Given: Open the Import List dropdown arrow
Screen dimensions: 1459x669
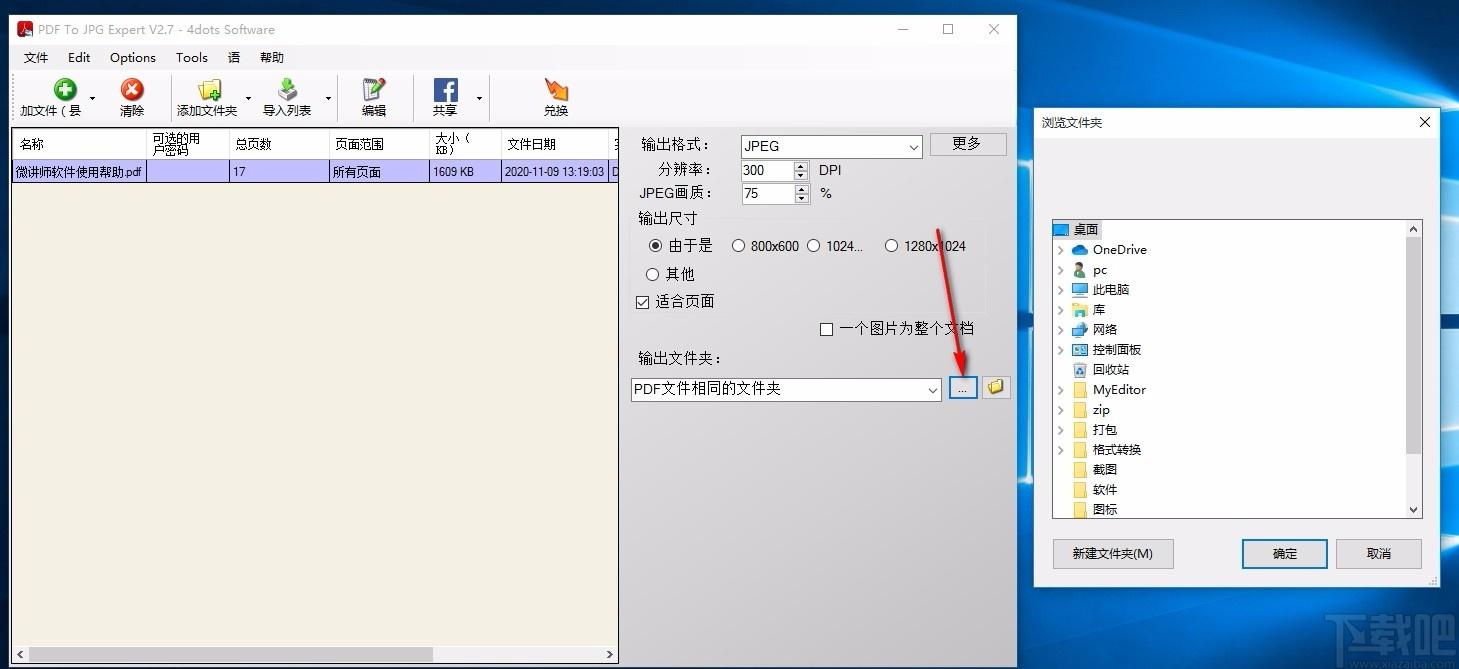Looking at the screenshot, I should [328, 98].
